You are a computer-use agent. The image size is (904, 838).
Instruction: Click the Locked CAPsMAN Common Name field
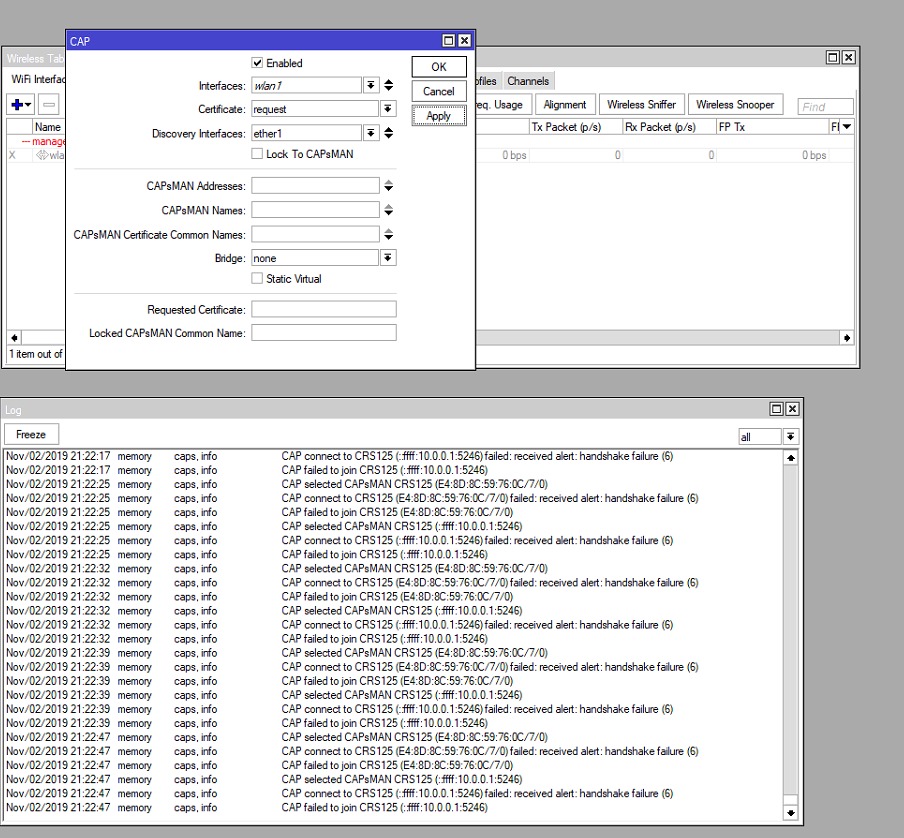pos(323,333)
